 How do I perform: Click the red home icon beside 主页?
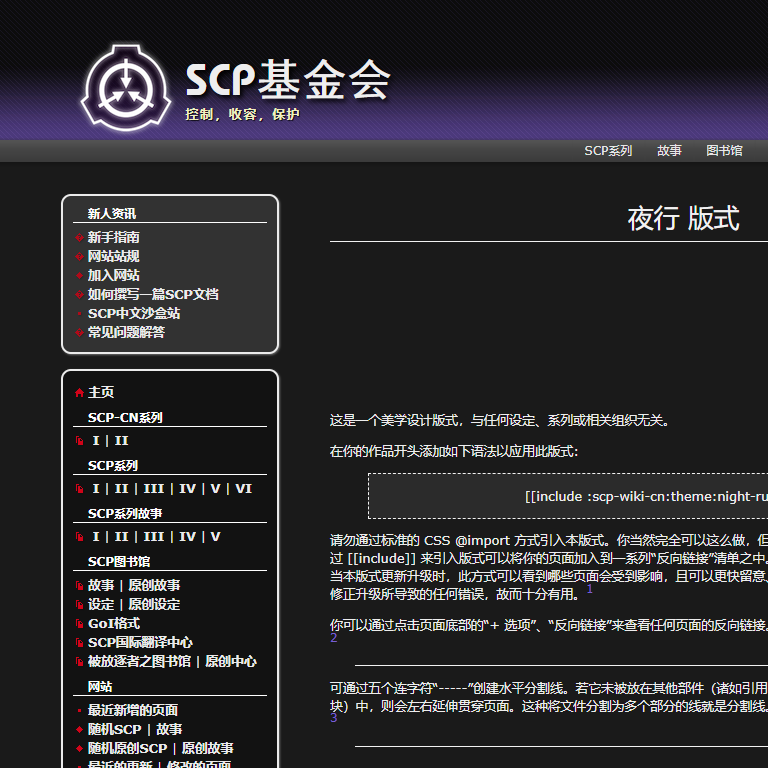pyautogui.click(x=79, y=393)
